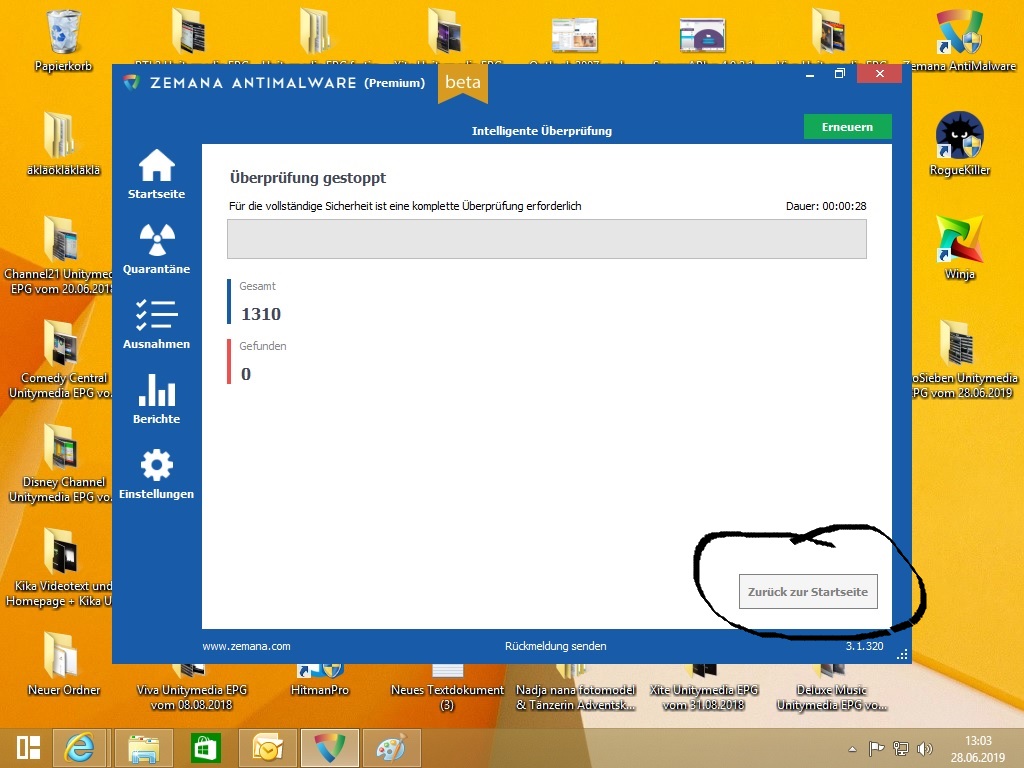Screen dimensions: 1024x768
Task: Select Papierkorb recycle bin desktop icon
Action: coord(63,40)
